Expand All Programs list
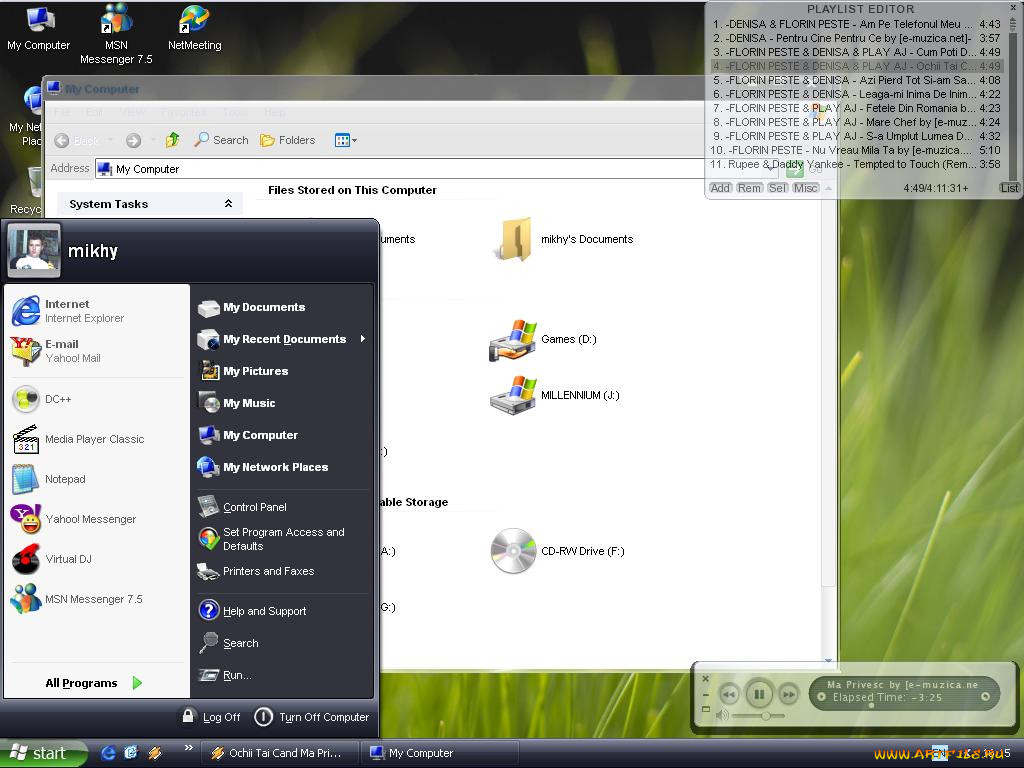This screenshot has width=1024, height=768. [95, 682]
